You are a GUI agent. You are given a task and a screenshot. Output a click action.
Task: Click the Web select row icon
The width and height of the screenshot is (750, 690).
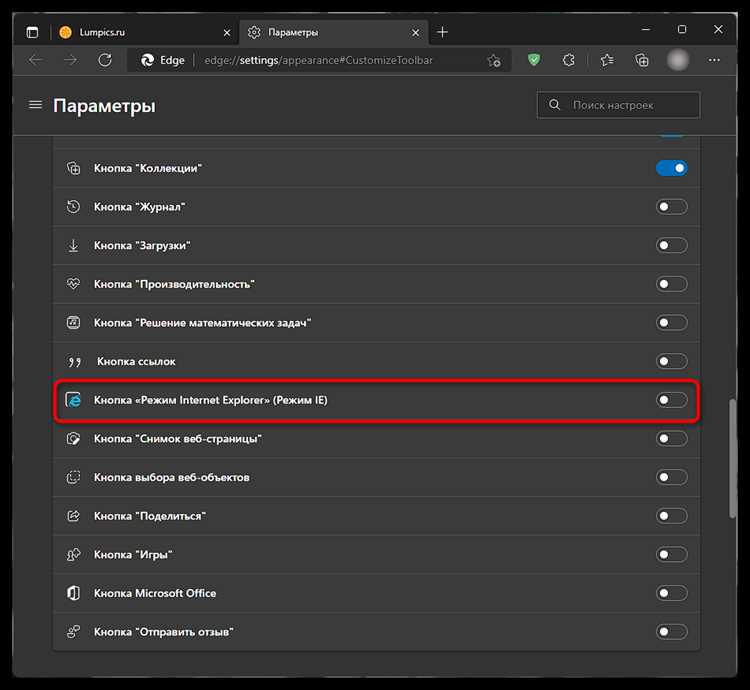coord(73,477)
